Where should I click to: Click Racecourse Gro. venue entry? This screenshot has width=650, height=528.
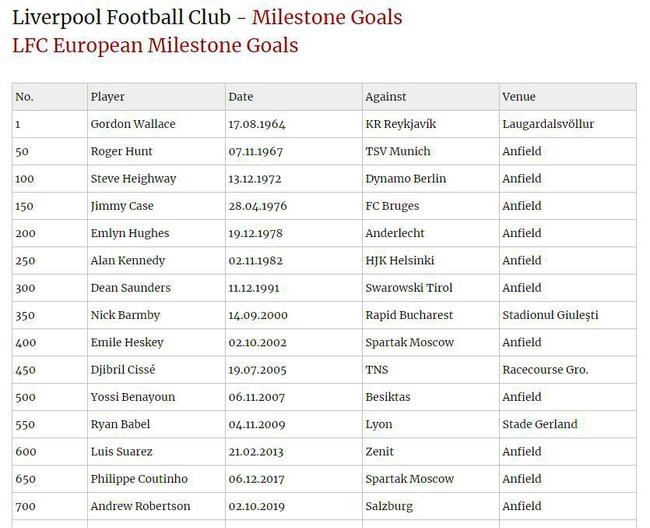click(x=545, y=370)
